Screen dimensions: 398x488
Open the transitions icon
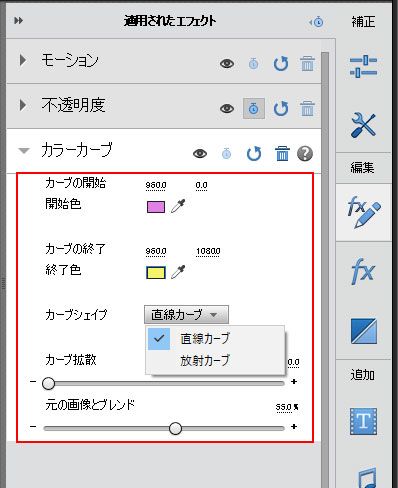pyautogui.click(x=364, y=331)
